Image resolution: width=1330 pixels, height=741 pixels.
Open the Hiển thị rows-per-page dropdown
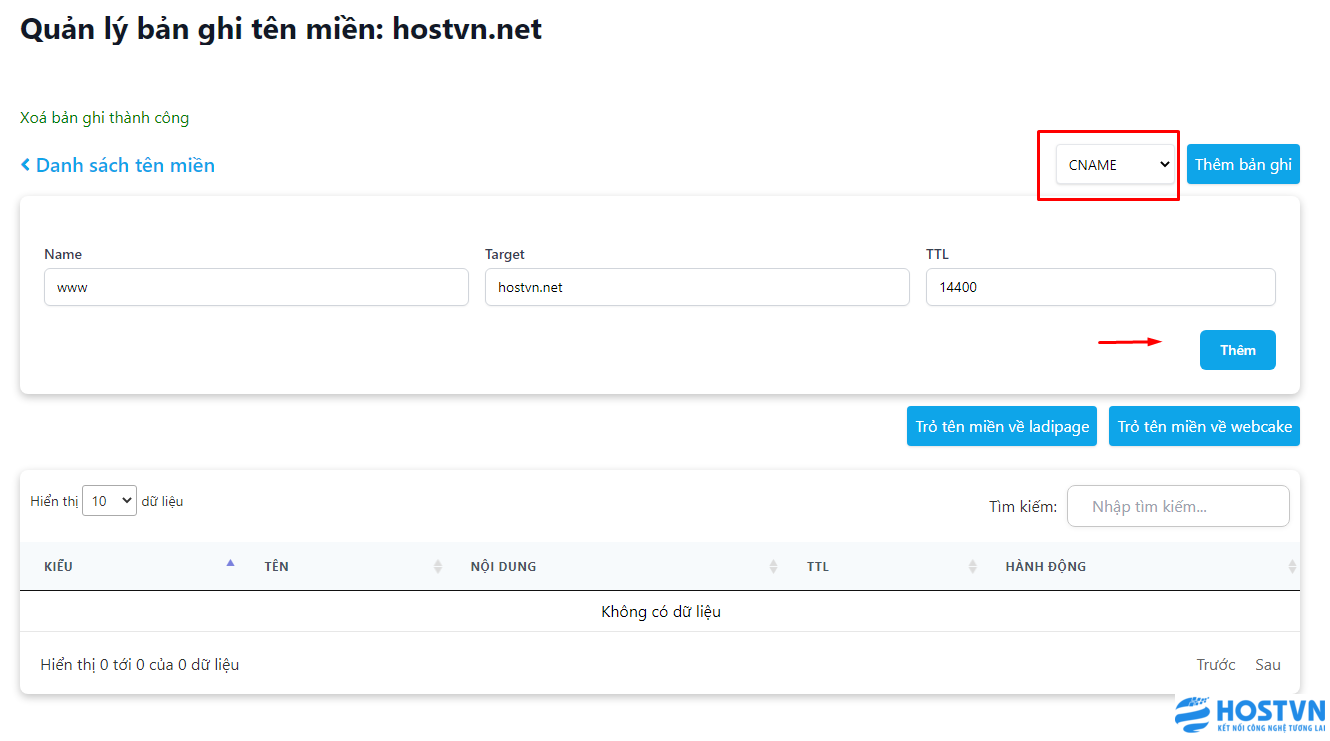pos(109,501)
